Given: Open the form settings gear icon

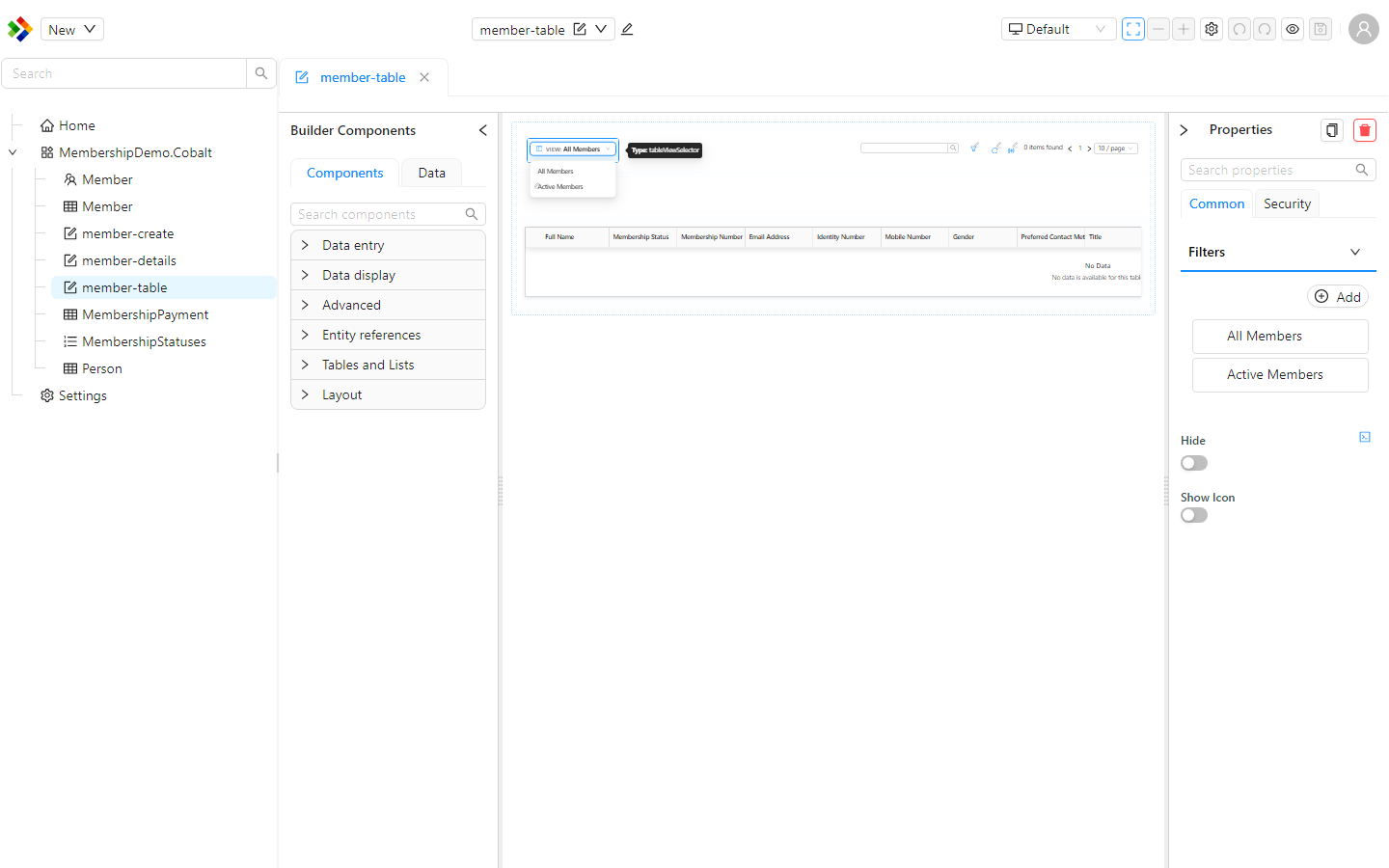Looking at the screenshot, I should (x=1212, y=29).
